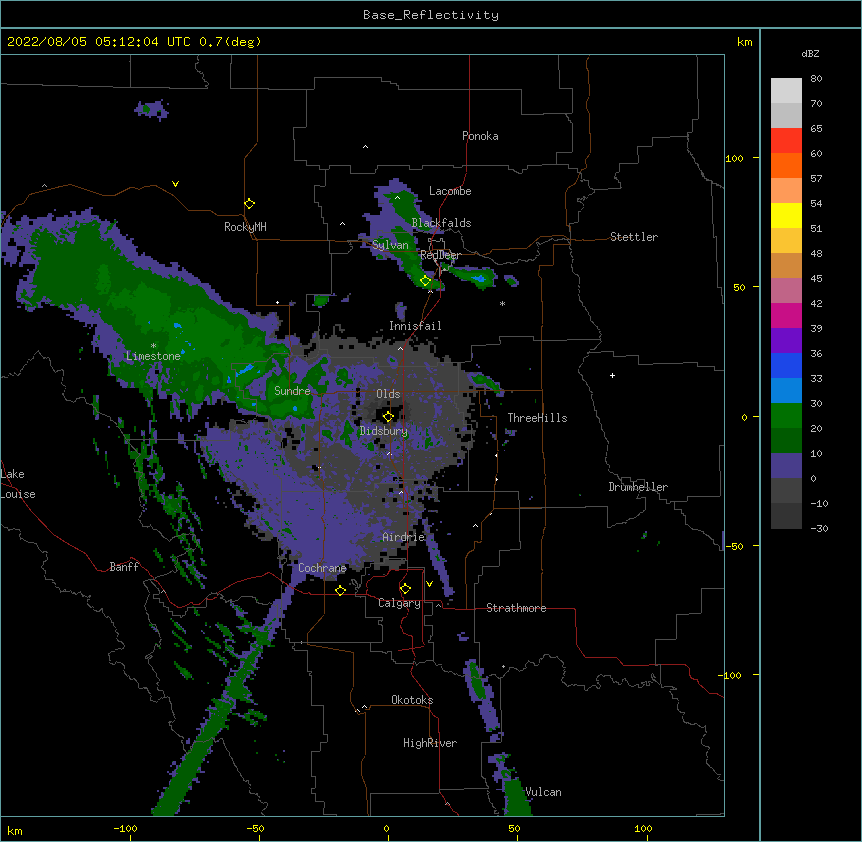Image resolution: width=862 pixels, height=842 pixels.
Task: Click the Sundre town label
Action: point(292,391)
